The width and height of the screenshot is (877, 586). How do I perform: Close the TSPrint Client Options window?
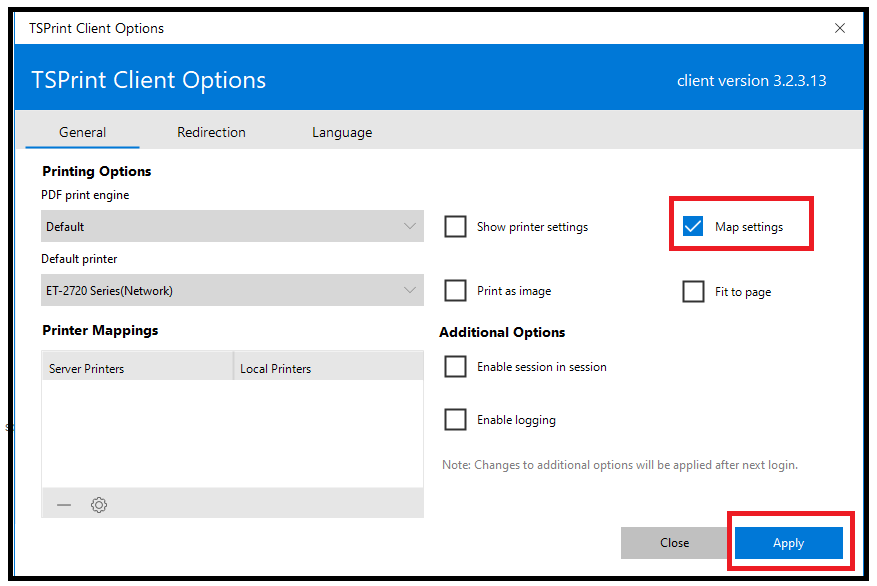(840, 28)
